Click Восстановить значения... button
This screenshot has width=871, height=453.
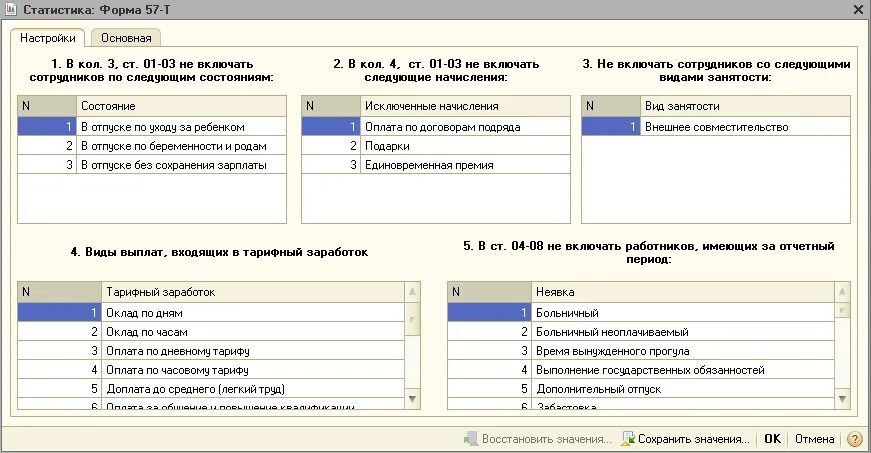click(x=538, y=439)
